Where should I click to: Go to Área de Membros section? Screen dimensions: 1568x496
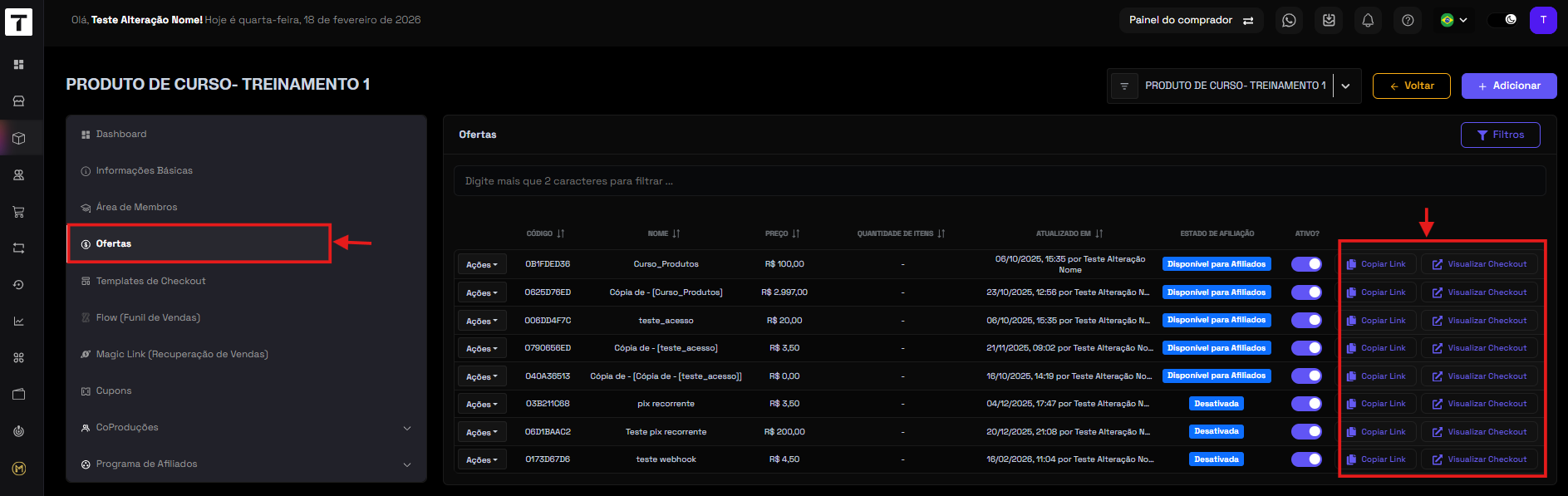click(136, 208)
